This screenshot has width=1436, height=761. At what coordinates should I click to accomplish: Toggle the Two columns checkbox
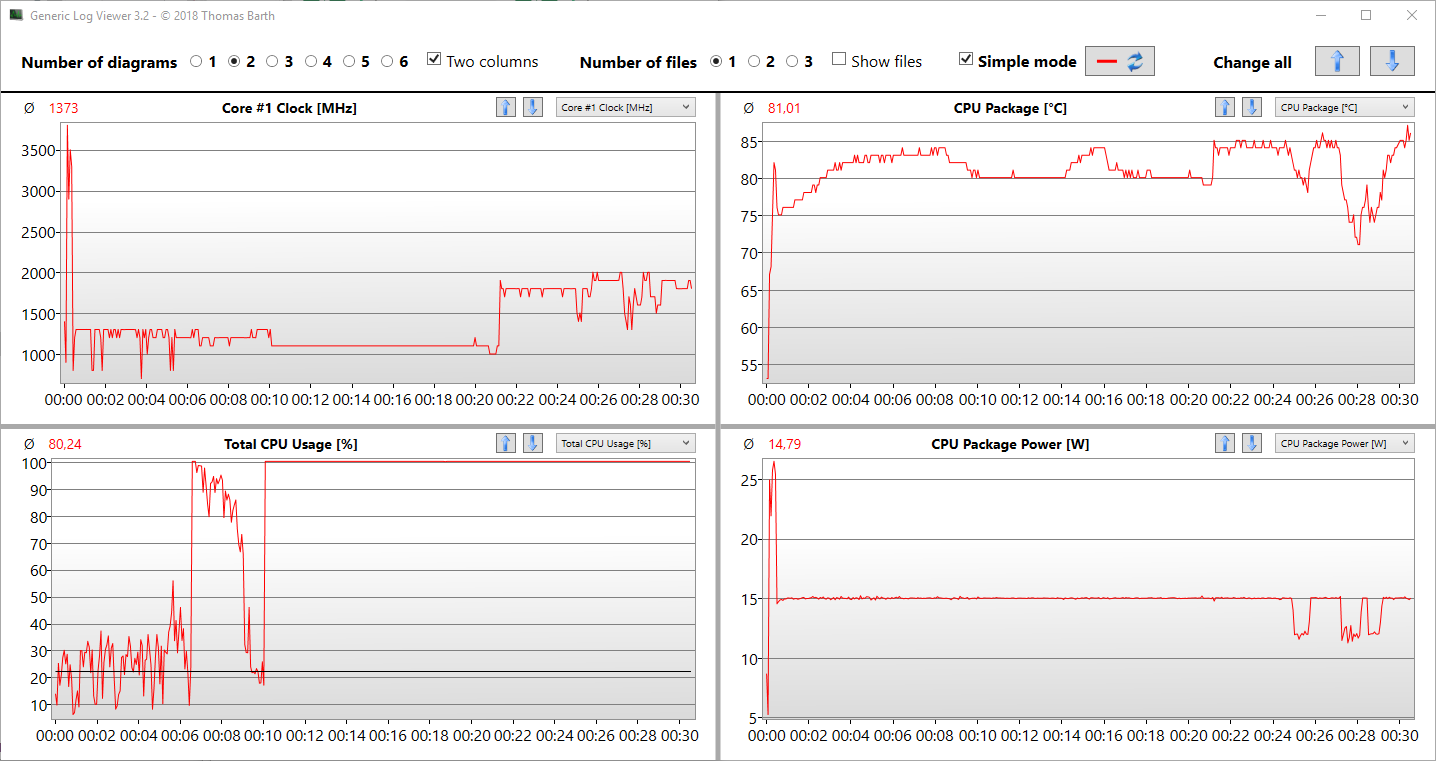coord(434,60)
